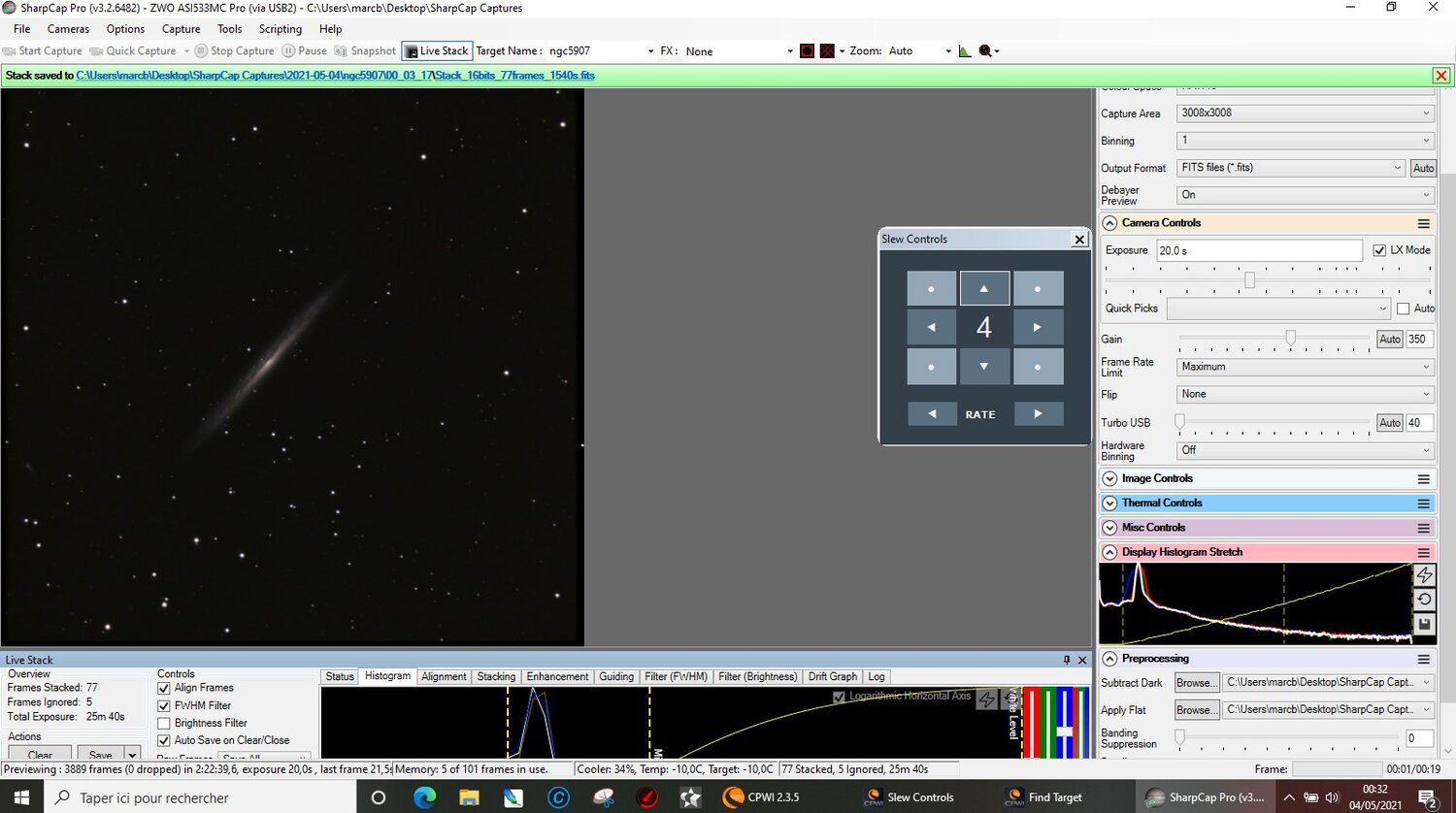Expand the Image Controls section
1456x813 pixels.
1109,478
